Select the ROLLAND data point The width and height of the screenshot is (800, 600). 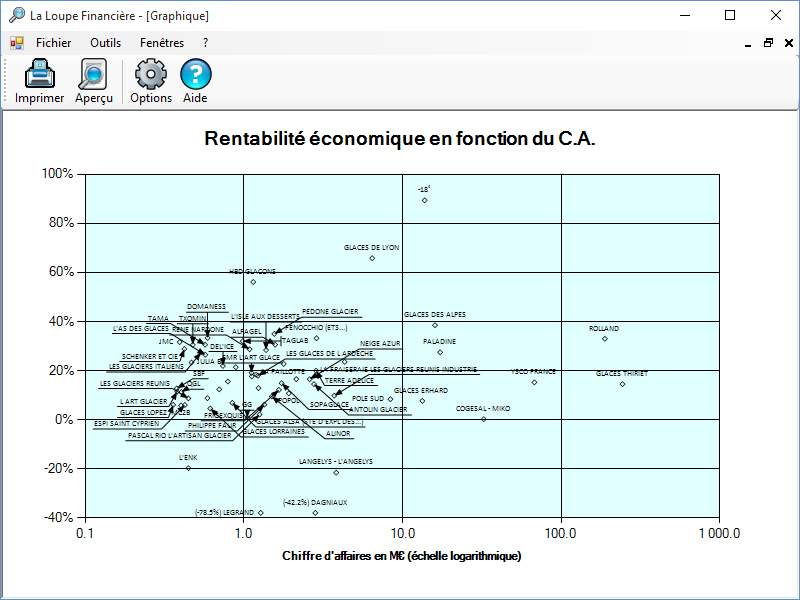click(605, 338)
